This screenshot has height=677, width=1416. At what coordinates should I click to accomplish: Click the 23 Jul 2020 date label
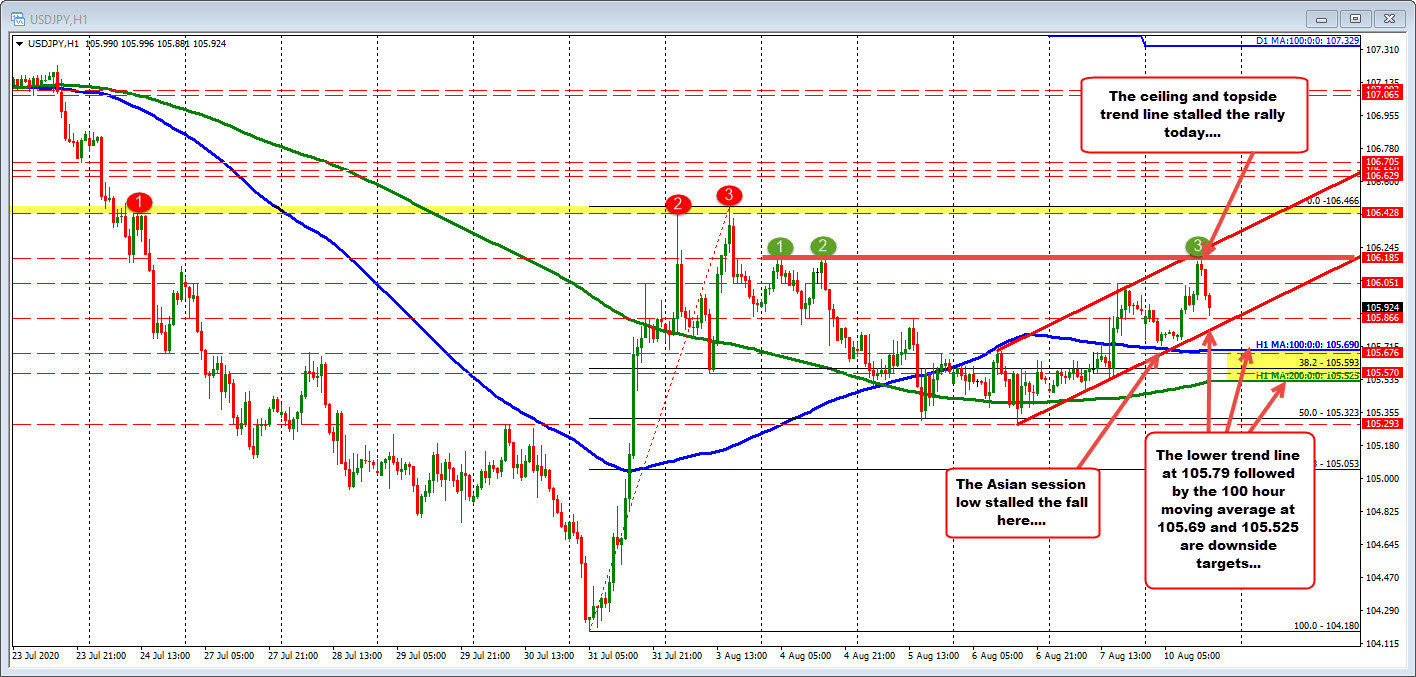click(x=36, y=656)
